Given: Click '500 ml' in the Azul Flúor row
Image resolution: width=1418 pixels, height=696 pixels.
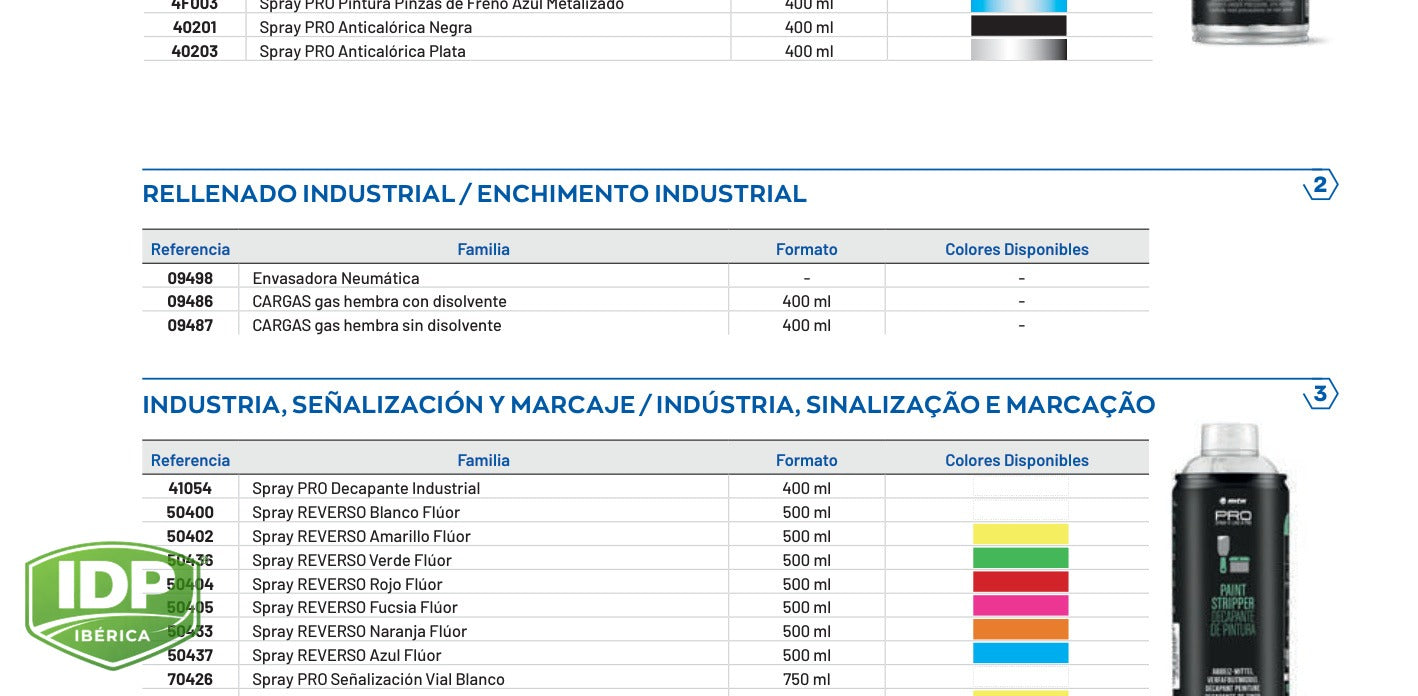Looking at the screenshot, I should [x=806, y=655].
